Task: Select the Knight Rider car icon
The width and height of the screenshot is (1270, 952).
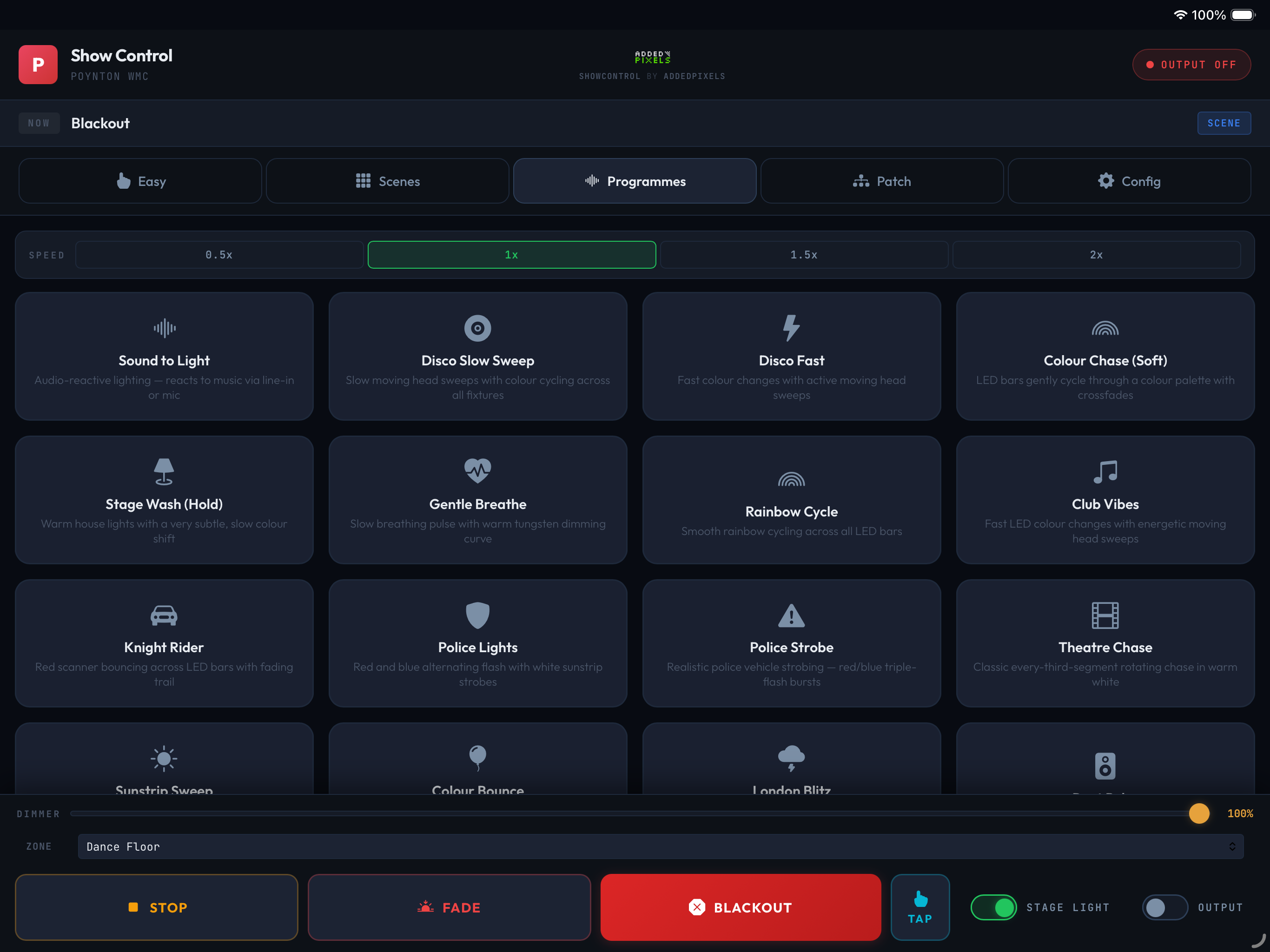Action: (x=164, y=615)
